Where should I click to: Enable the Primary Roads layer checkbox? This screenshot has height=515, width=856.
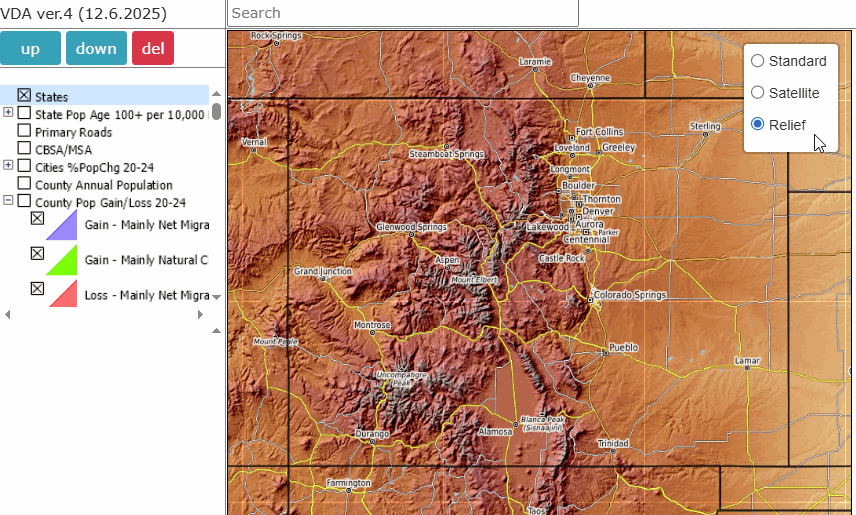click(x=24, y=131)
